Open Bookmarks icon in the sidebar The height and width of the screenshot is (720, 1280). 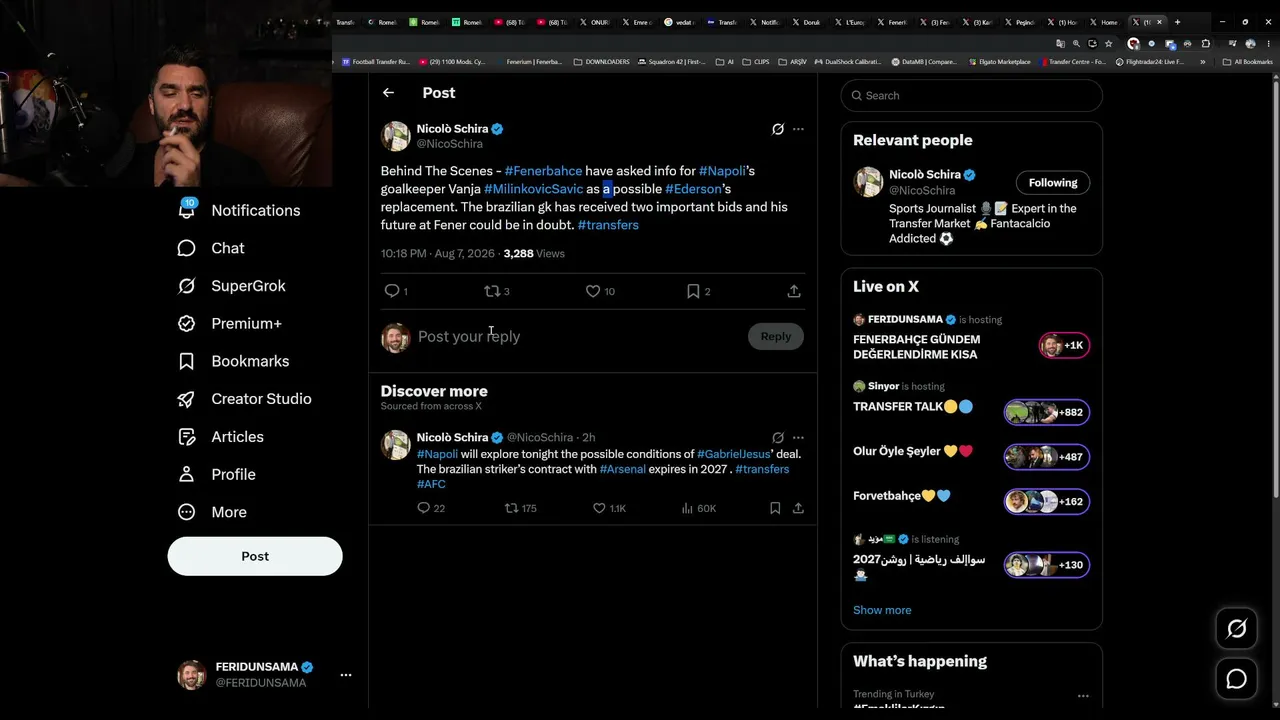(187, 361)
